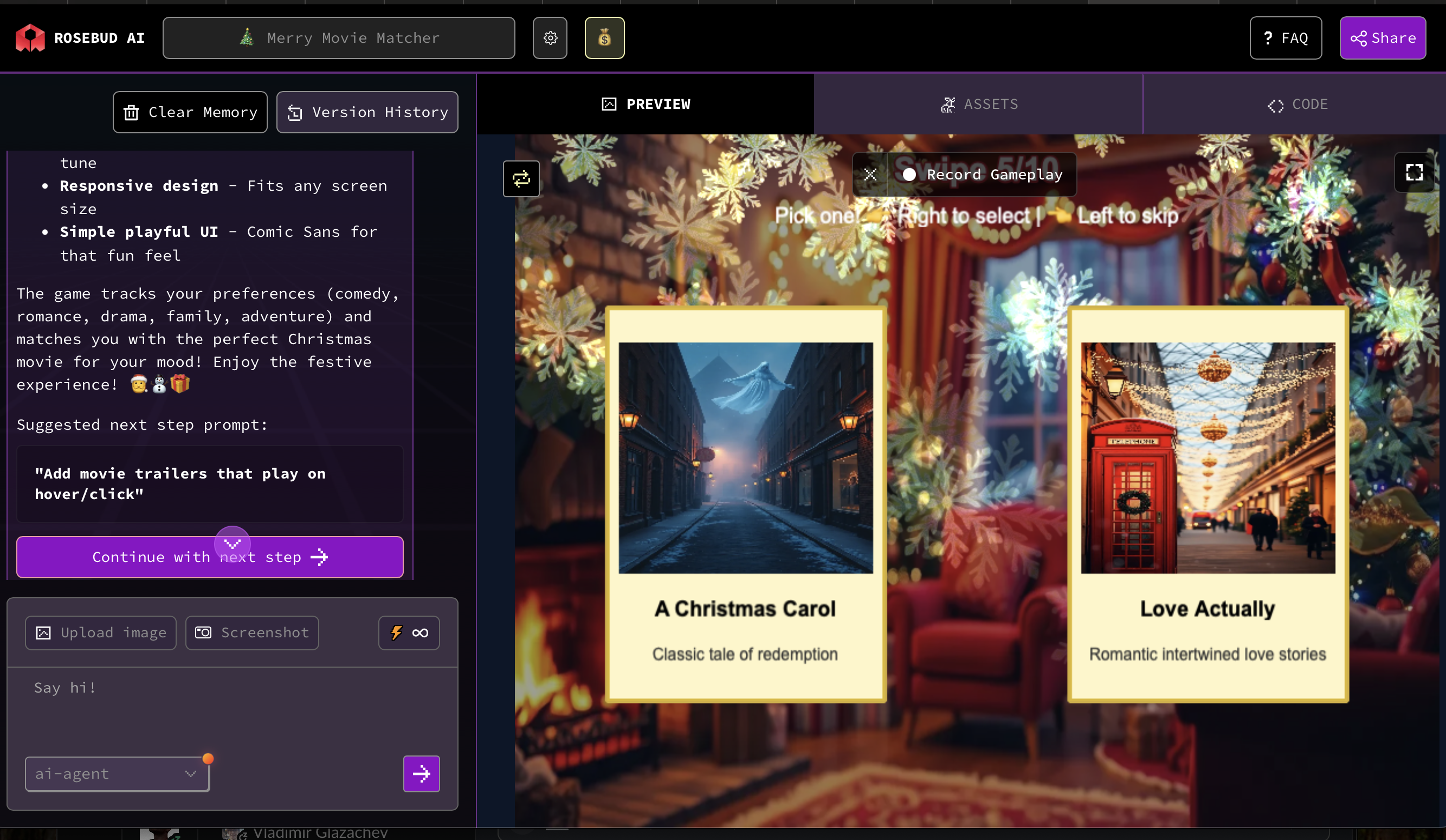Toggle the lightning infinity mode button
Viewport: 1446px width, 840px height.
click(409, 632)
